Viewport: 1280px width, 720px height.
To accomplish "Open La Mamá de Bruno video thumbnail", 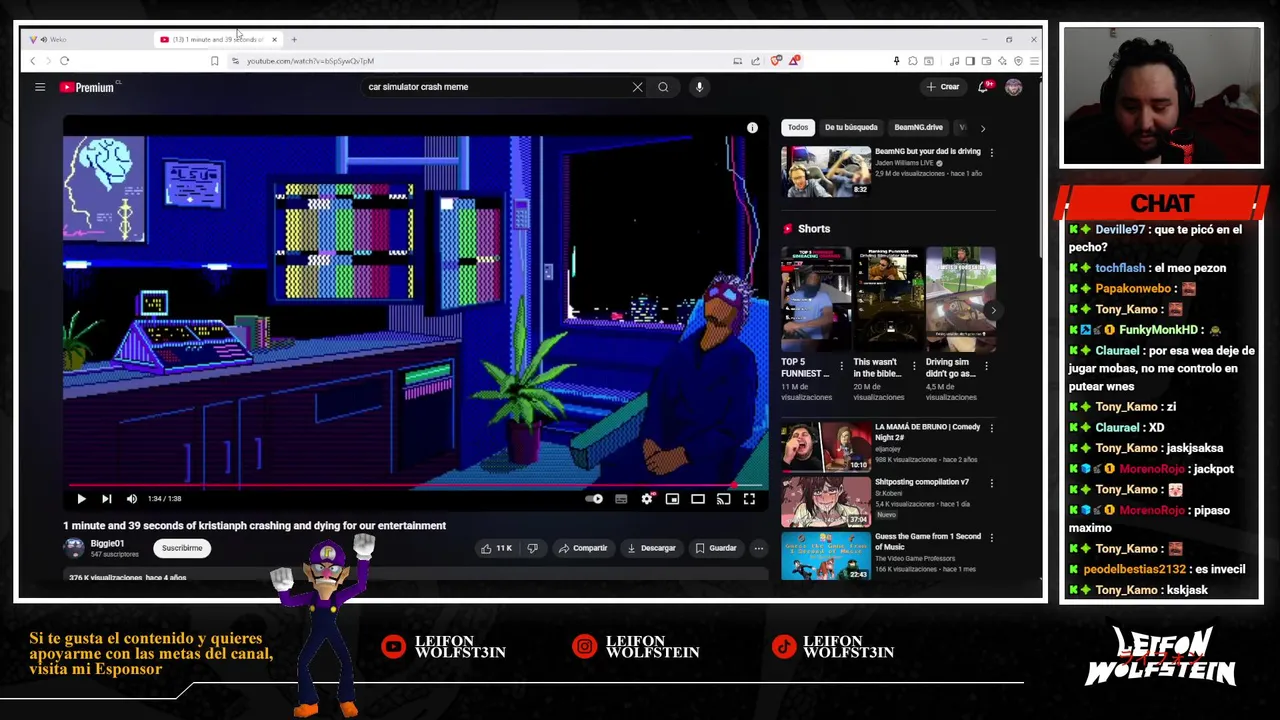I will (x=826, y=446).
